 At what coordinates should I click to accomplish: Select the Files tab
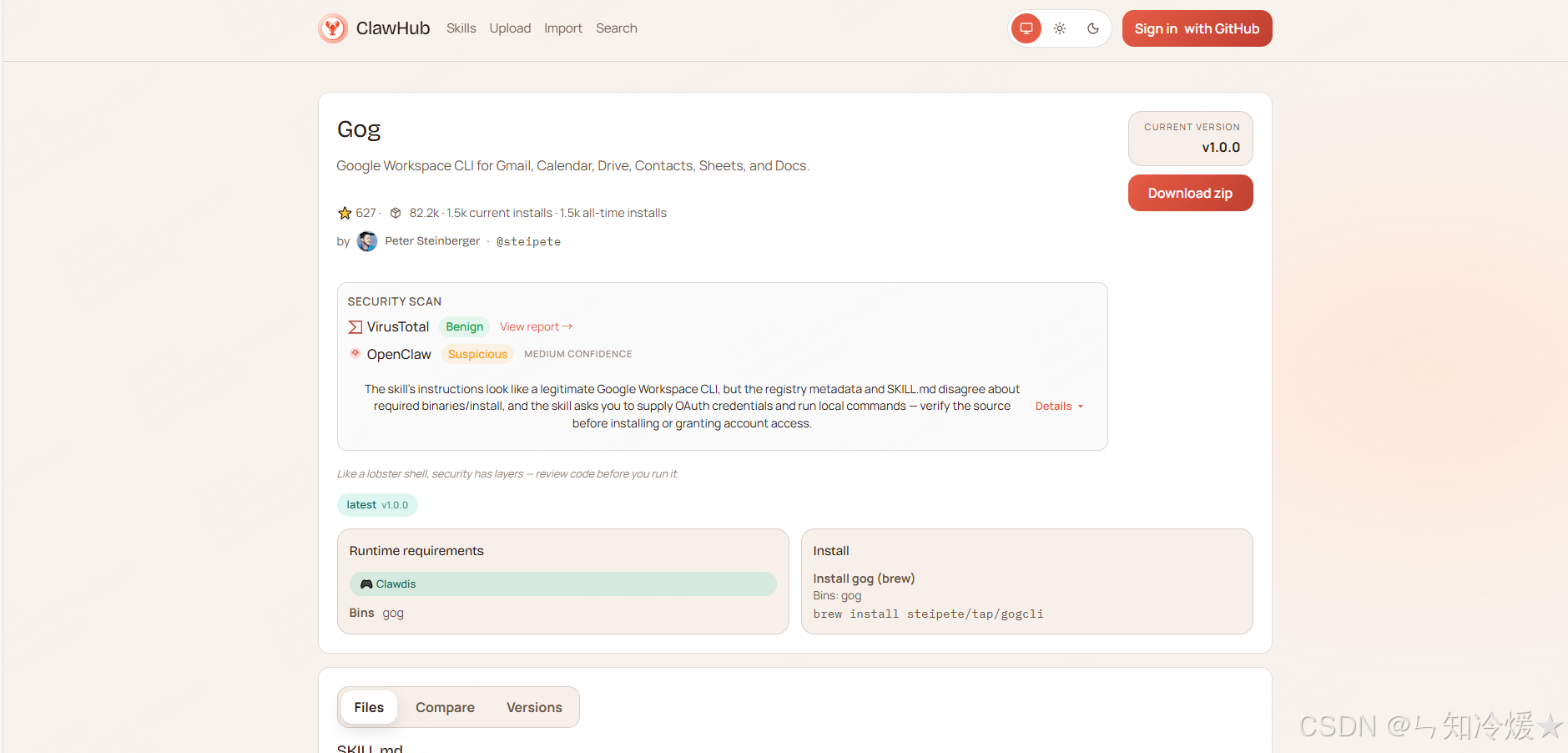(369, 707)
